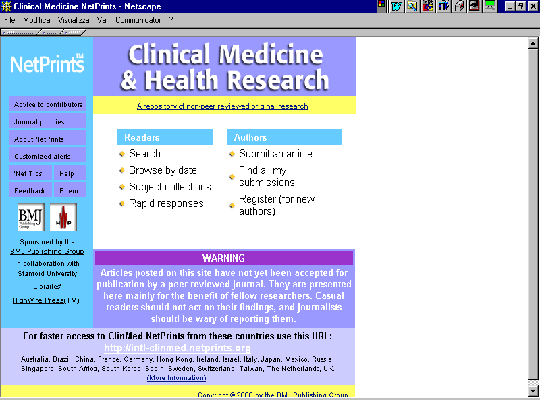
Task: Open About NetPrints page
Action: pyautogui.click(x=48, y=139)
